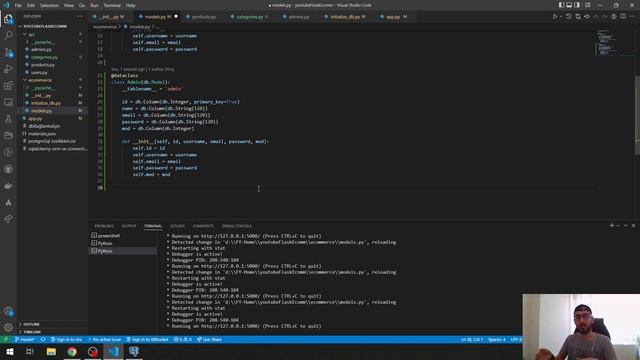Screen dimensions: 640x360
Task: Open initialize_db.py in the Explorer tree
Action: 46,103
